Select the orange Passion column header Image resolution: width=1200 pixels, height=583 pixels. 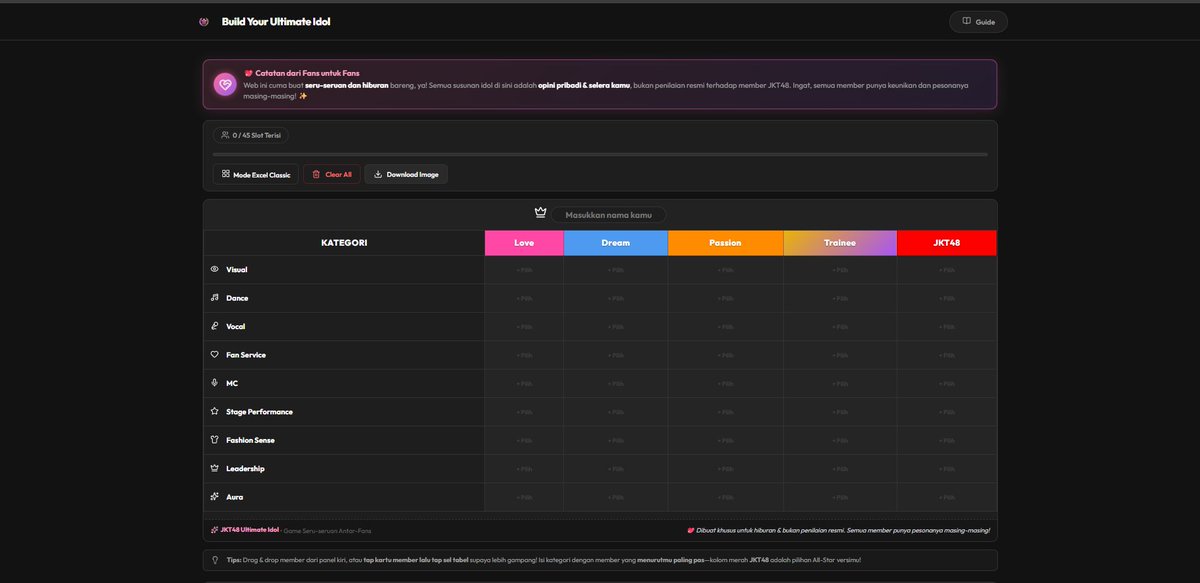(x=725, y=243)
